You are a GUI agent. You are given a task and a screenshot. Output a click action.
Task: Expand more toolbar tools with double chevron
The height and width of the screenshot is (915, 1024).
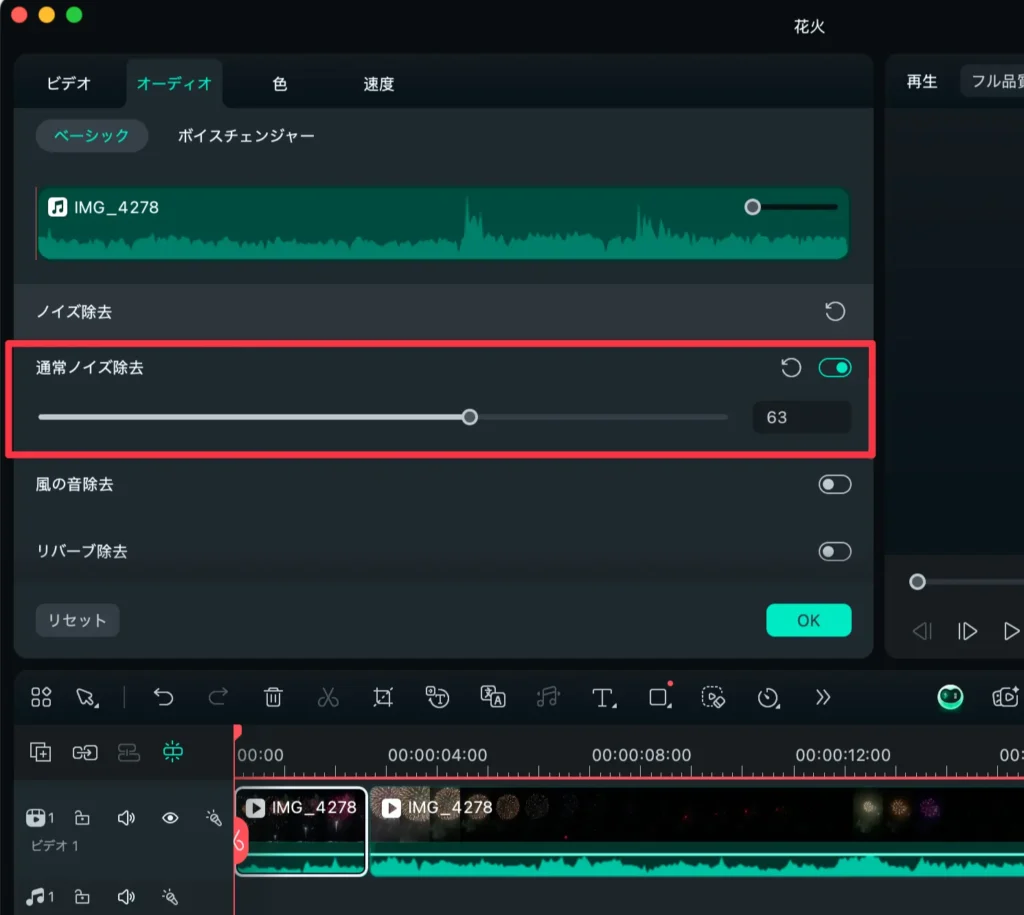coord(823,698)
